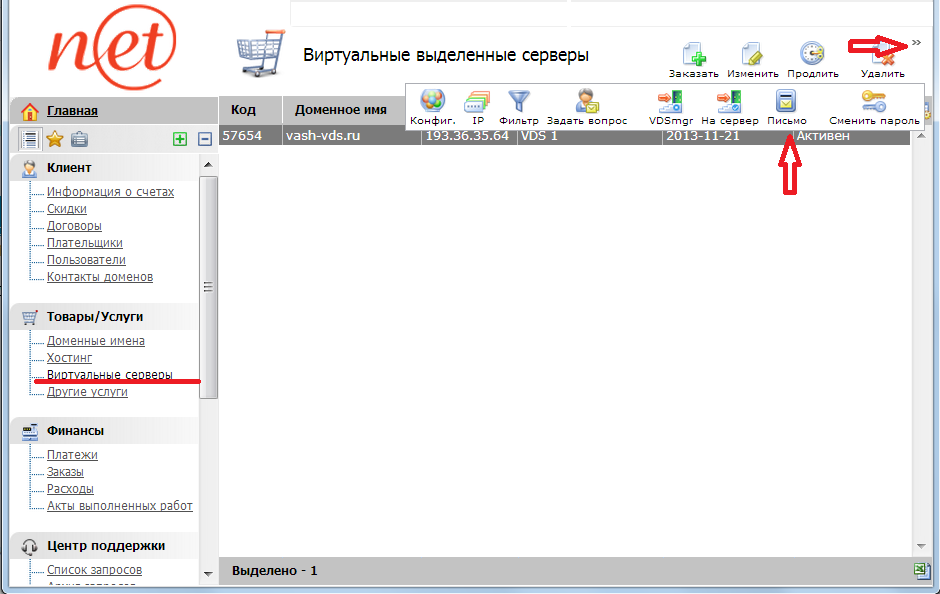Click the Удалить delete icon
Screen dimensions: 940x594
[881, 58]
